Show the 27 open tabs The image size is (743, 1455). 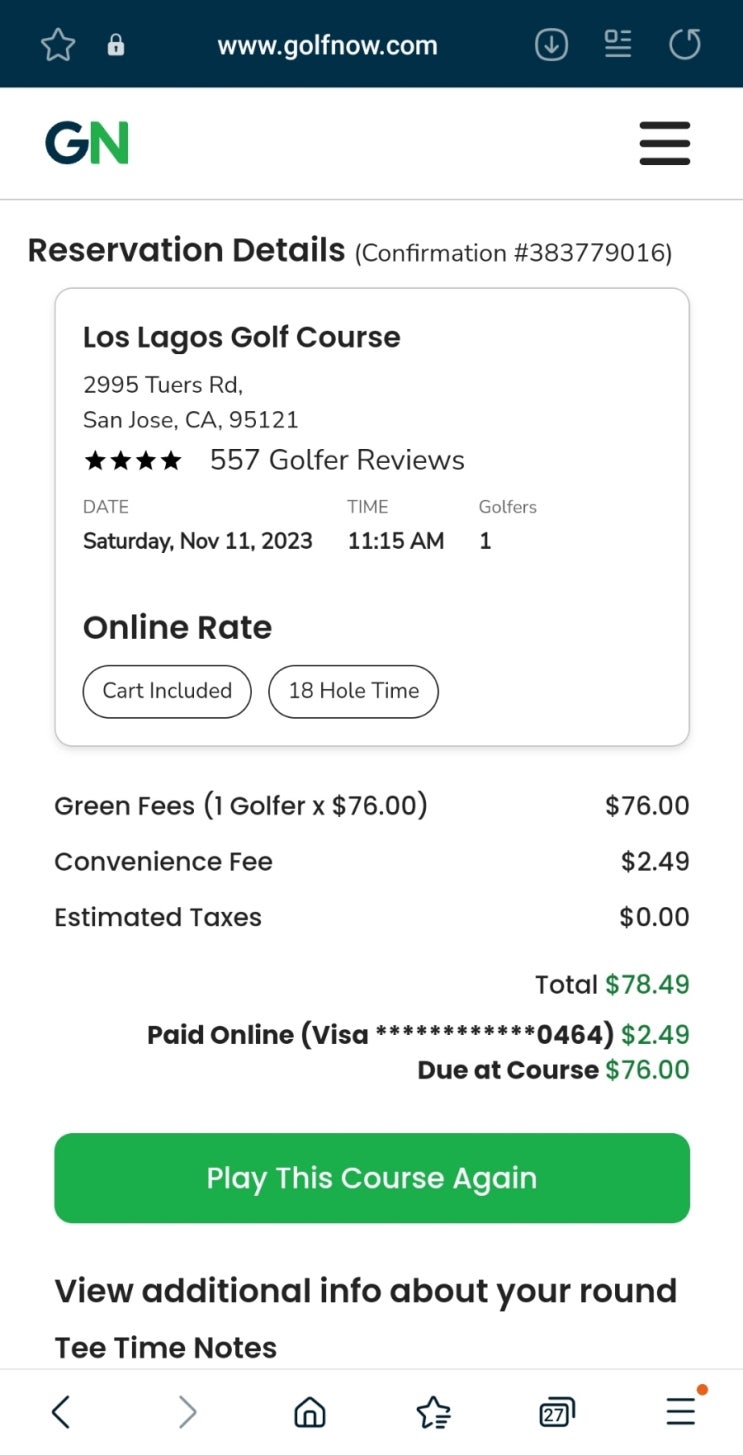pyautogui.click(x=556, y=1412)
